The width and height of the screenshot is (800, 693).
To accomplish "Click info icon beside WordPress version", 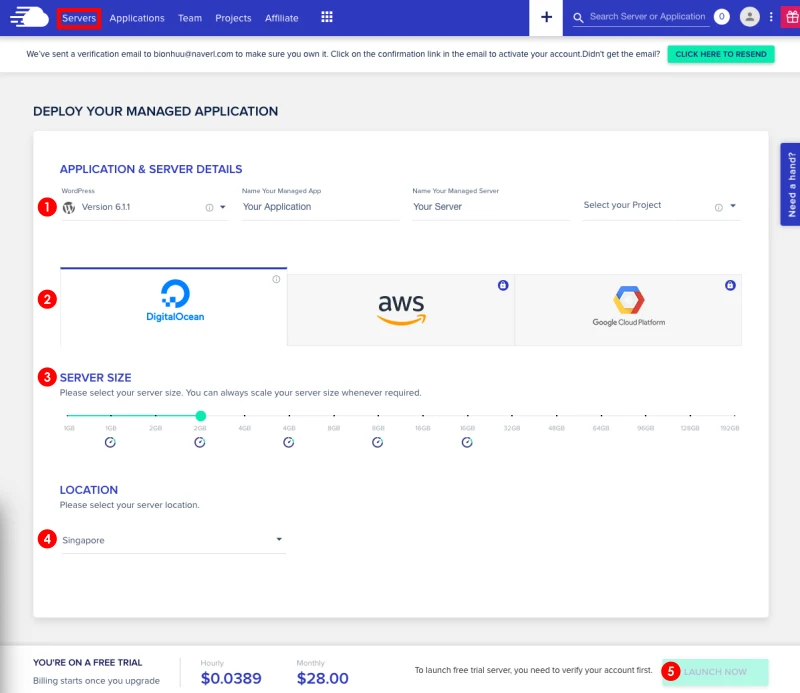I will [x=209, y=207].
